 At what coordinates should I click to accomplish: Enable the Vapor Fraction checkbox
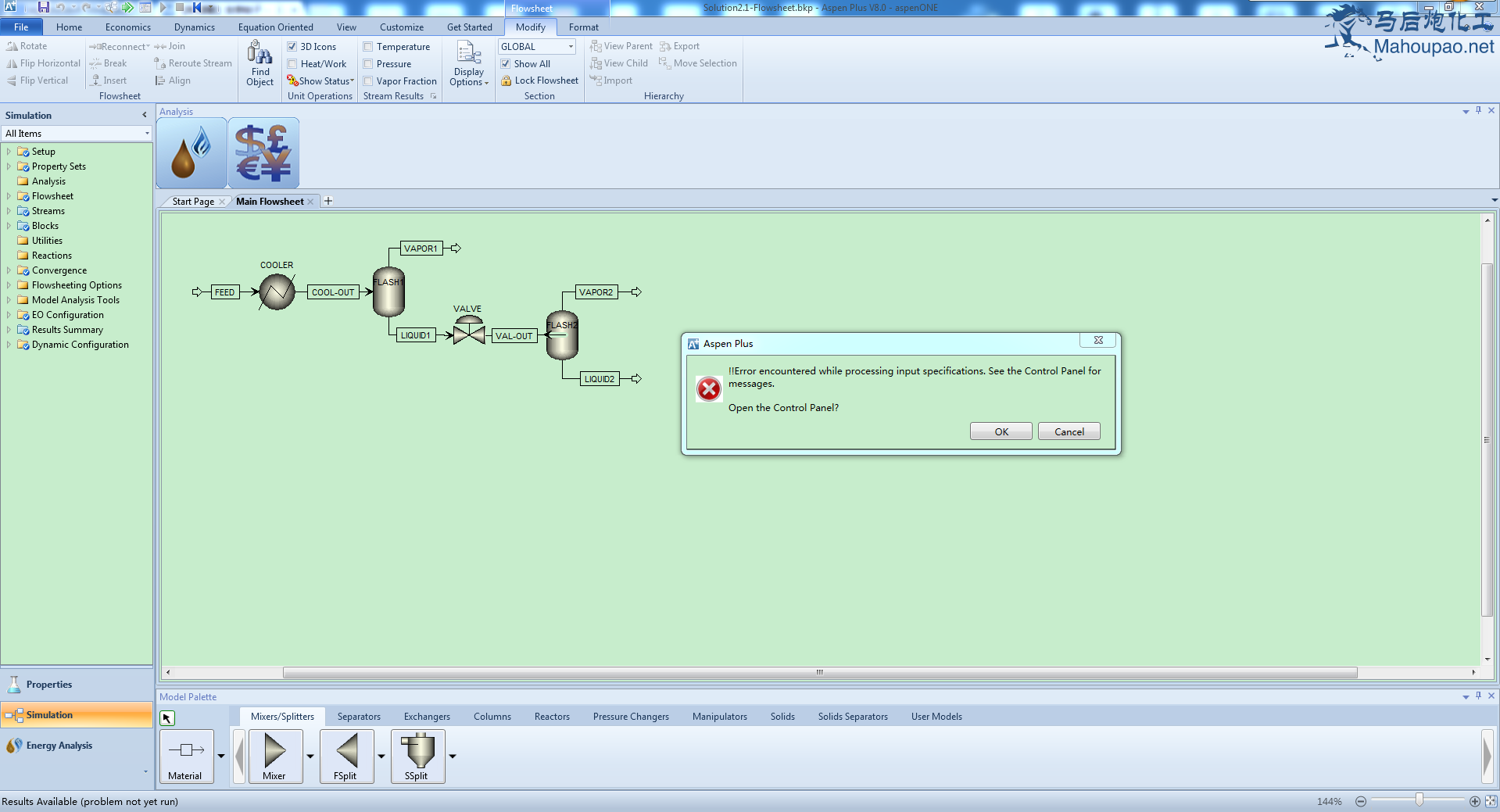[368, 81]
